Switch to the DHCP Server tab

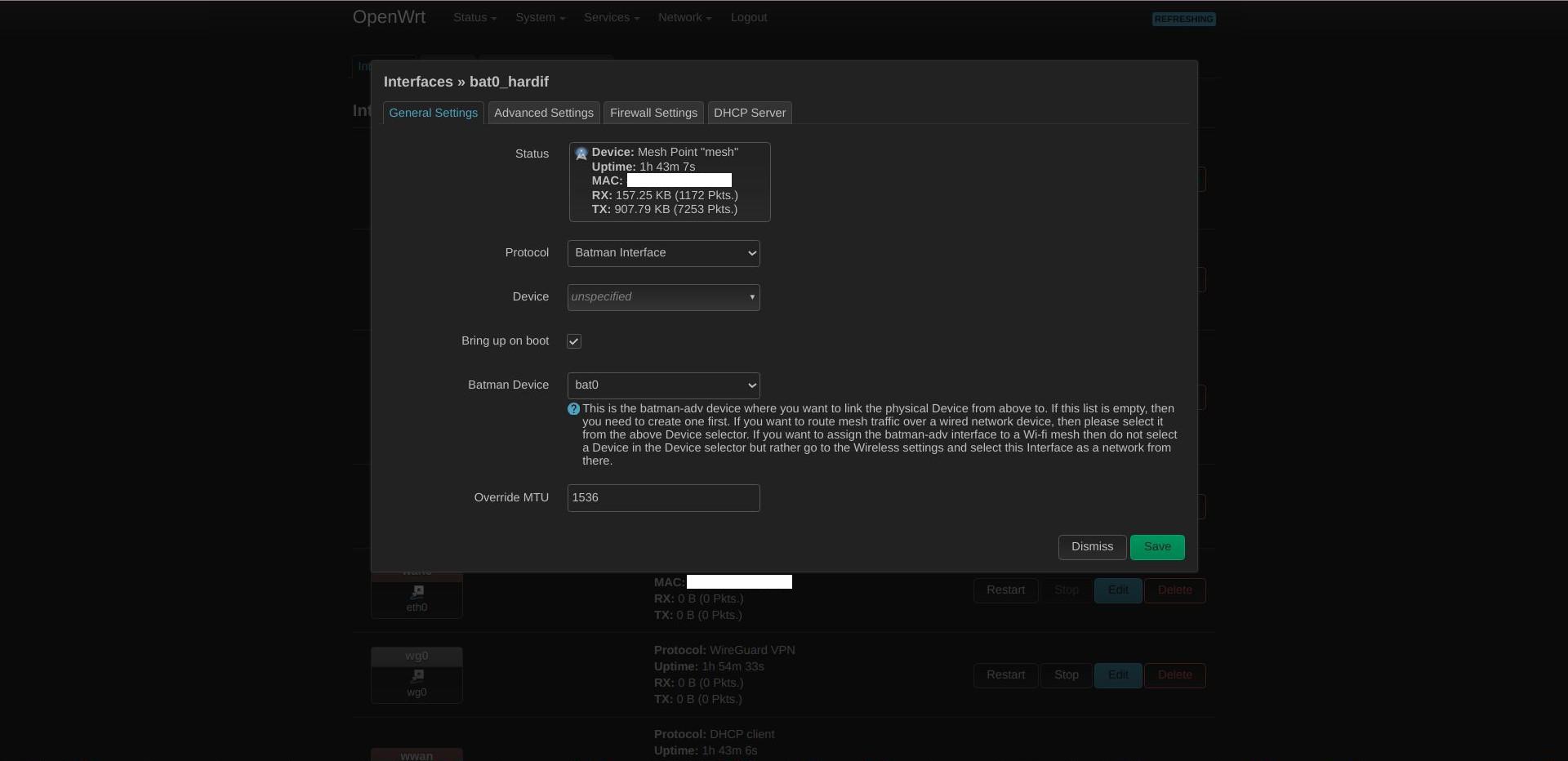pyautogui.click(x=750, y=113)
